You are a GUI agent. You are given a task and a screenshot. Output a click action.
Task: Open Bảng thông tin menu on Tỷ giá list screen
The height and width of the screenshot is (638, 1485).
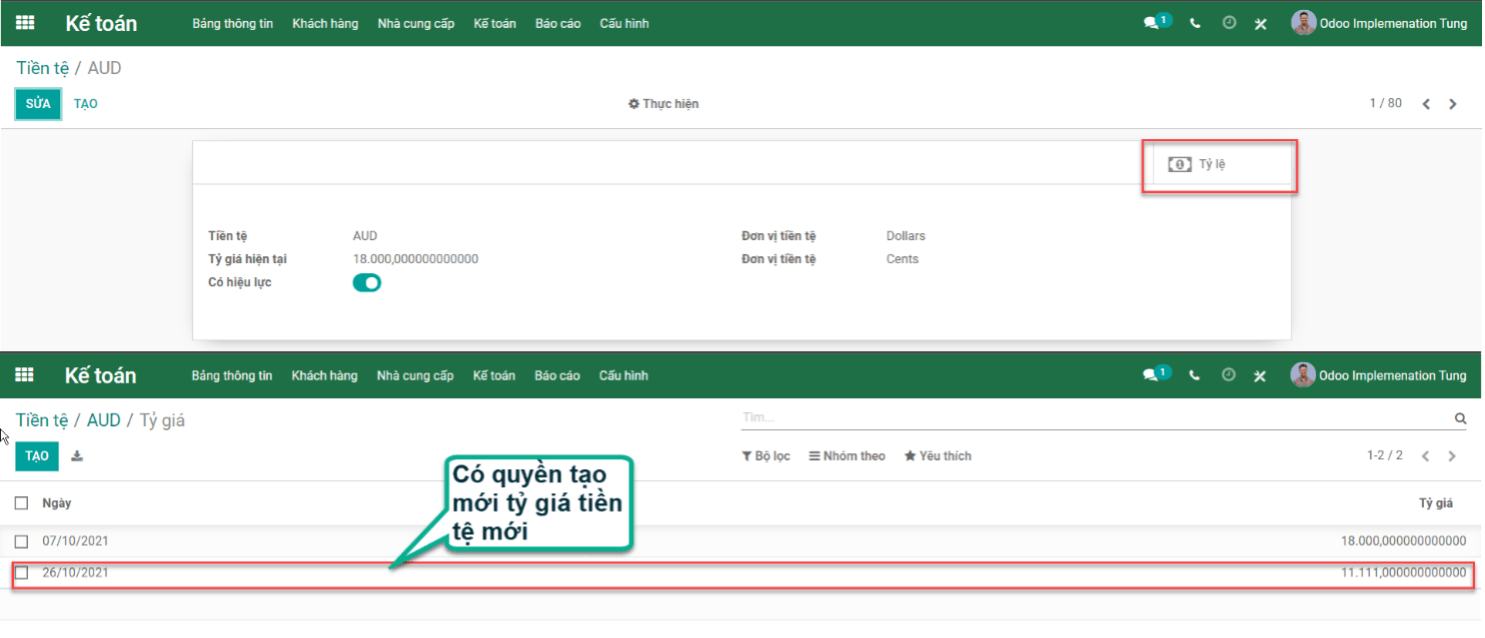(x=231, y=375)
